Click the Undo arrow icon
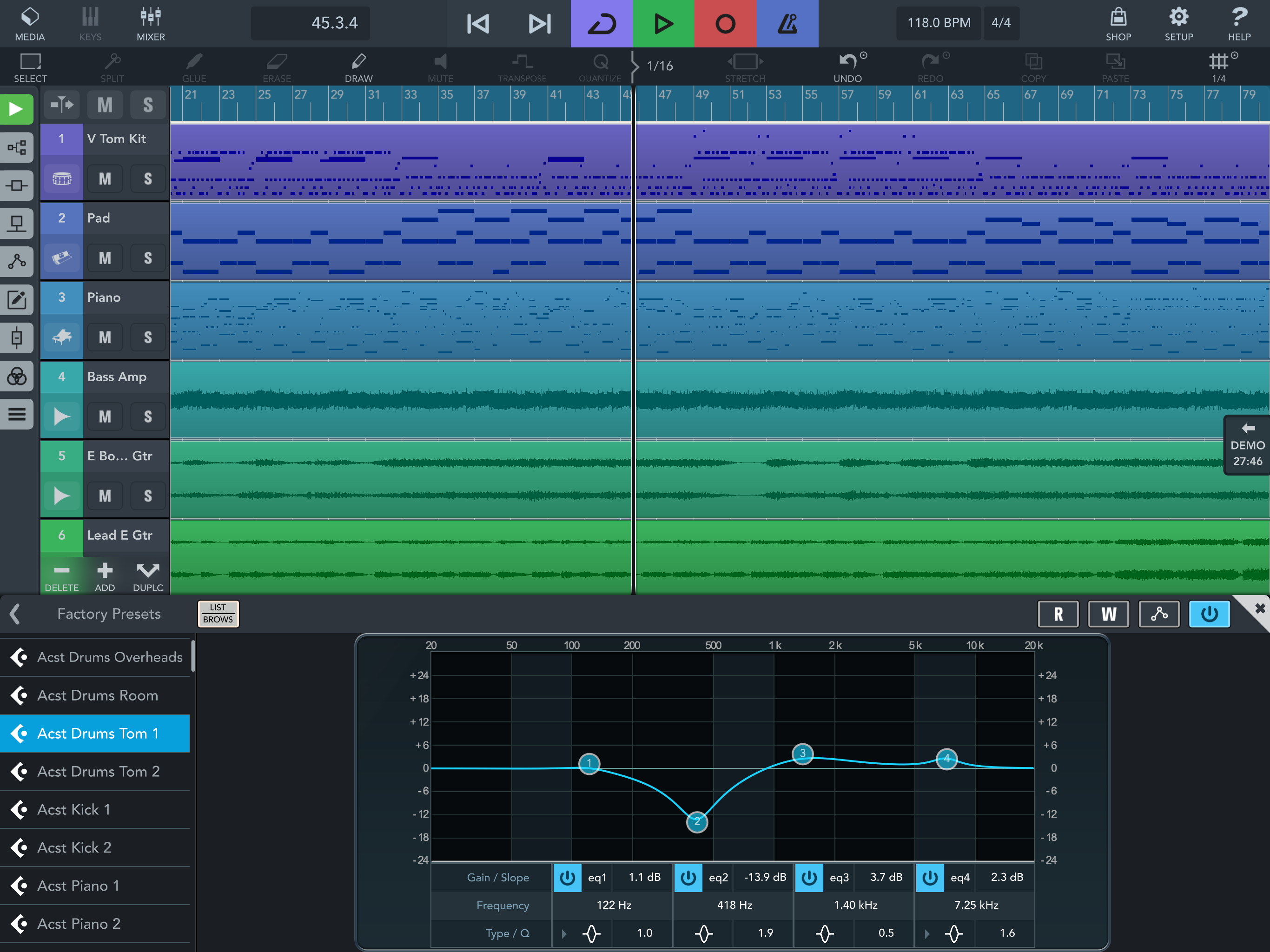The width and height of the screenshot is (1270, 952). tap(847, 62)
